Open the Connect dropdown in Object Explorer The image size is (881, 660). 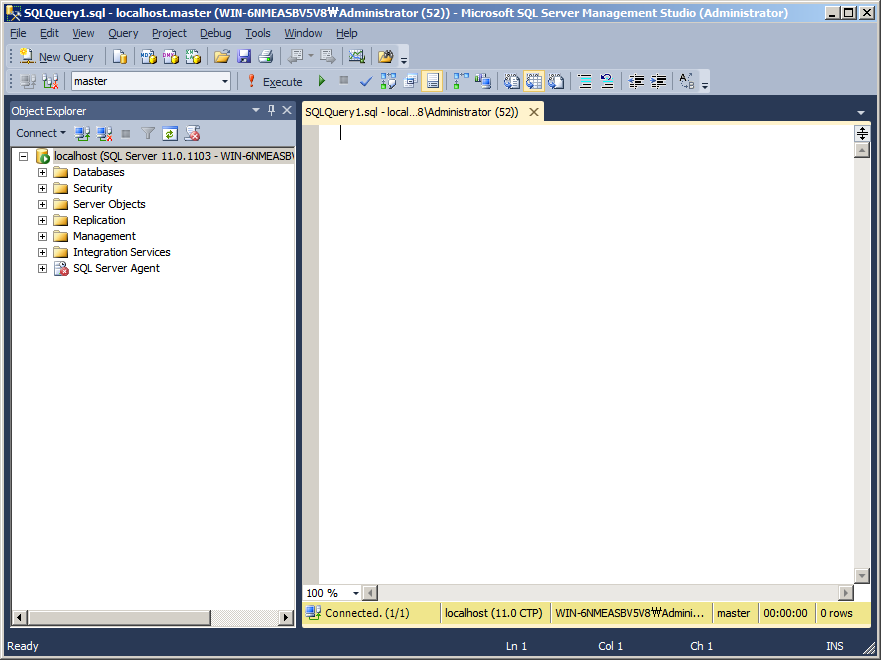[x=40, y=133]
